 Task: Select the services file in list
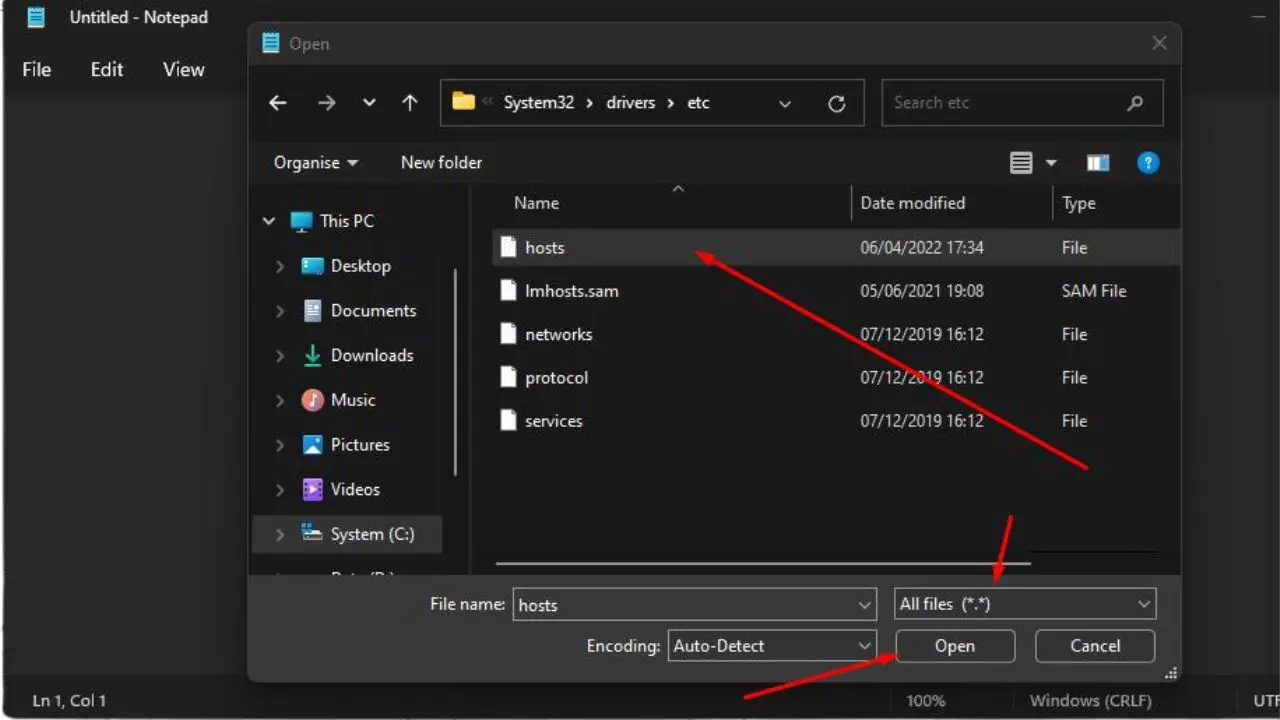553,421
